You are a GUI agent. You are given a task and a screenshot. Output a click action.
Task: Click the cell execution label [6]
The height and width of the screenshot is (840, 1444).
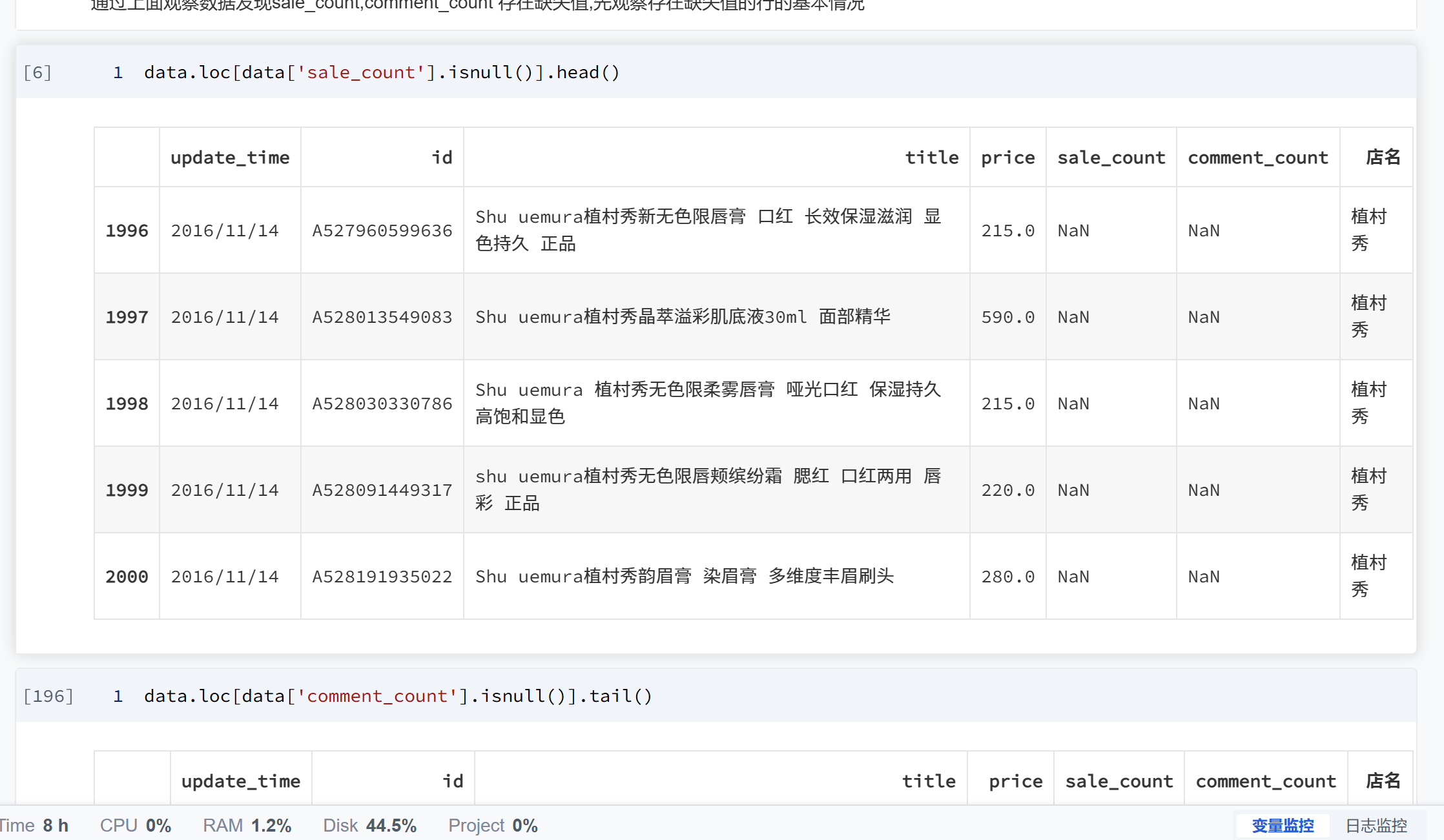[x=37, y=72]
